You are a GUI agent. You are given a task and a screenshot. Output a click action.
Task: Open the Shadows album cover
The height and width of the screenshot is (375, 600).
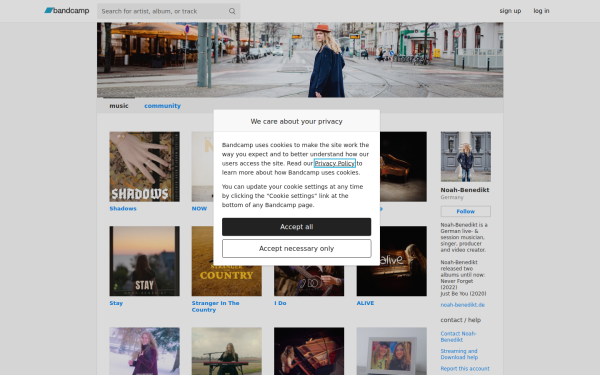click(x=144, y=166)
